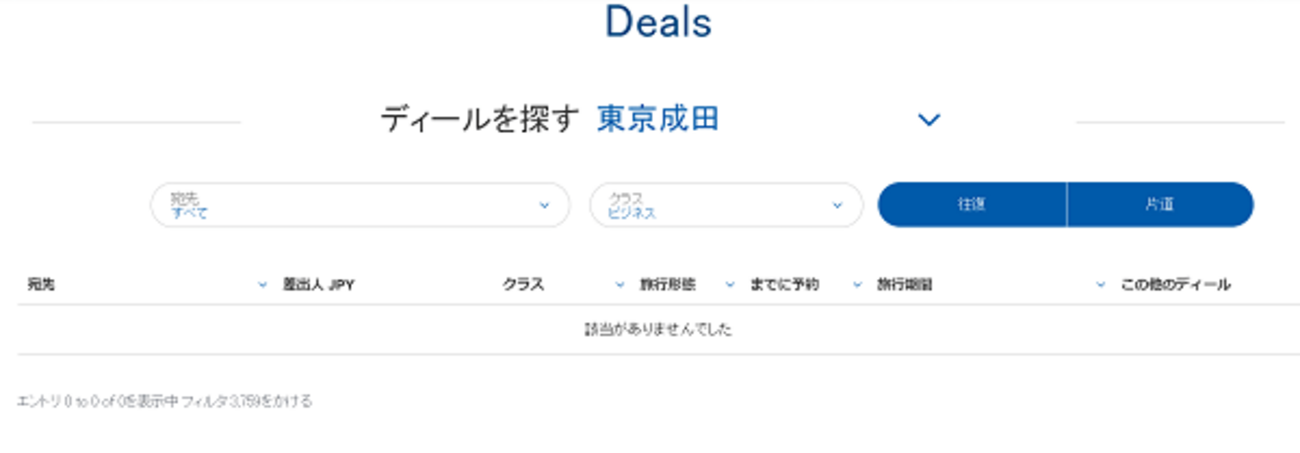Click the sort arrow beside the 宛先 column header

tap(262, 285)
